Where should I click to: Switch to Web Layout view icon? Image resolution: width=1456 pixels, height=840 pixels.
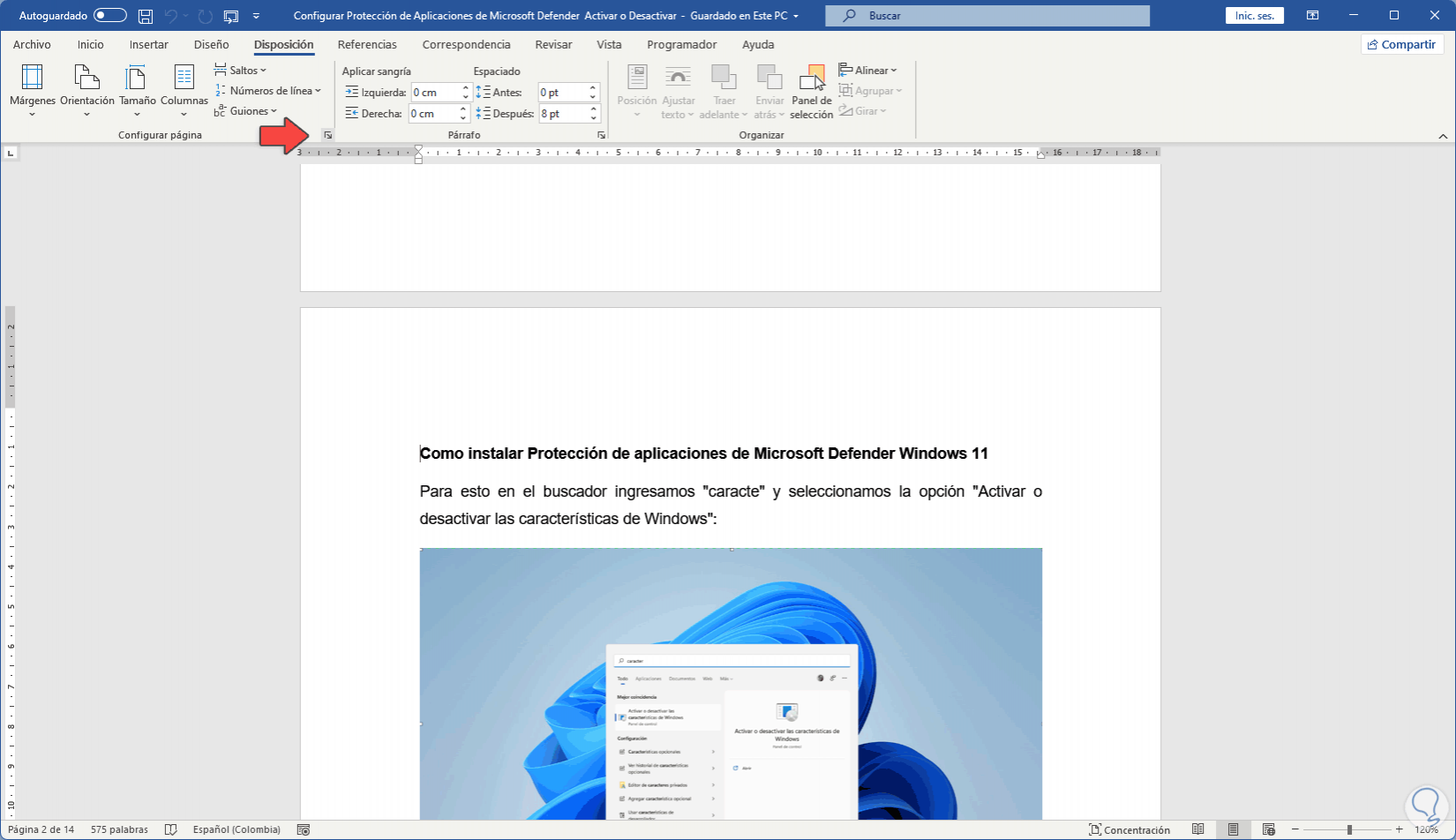click(1268, 829)
